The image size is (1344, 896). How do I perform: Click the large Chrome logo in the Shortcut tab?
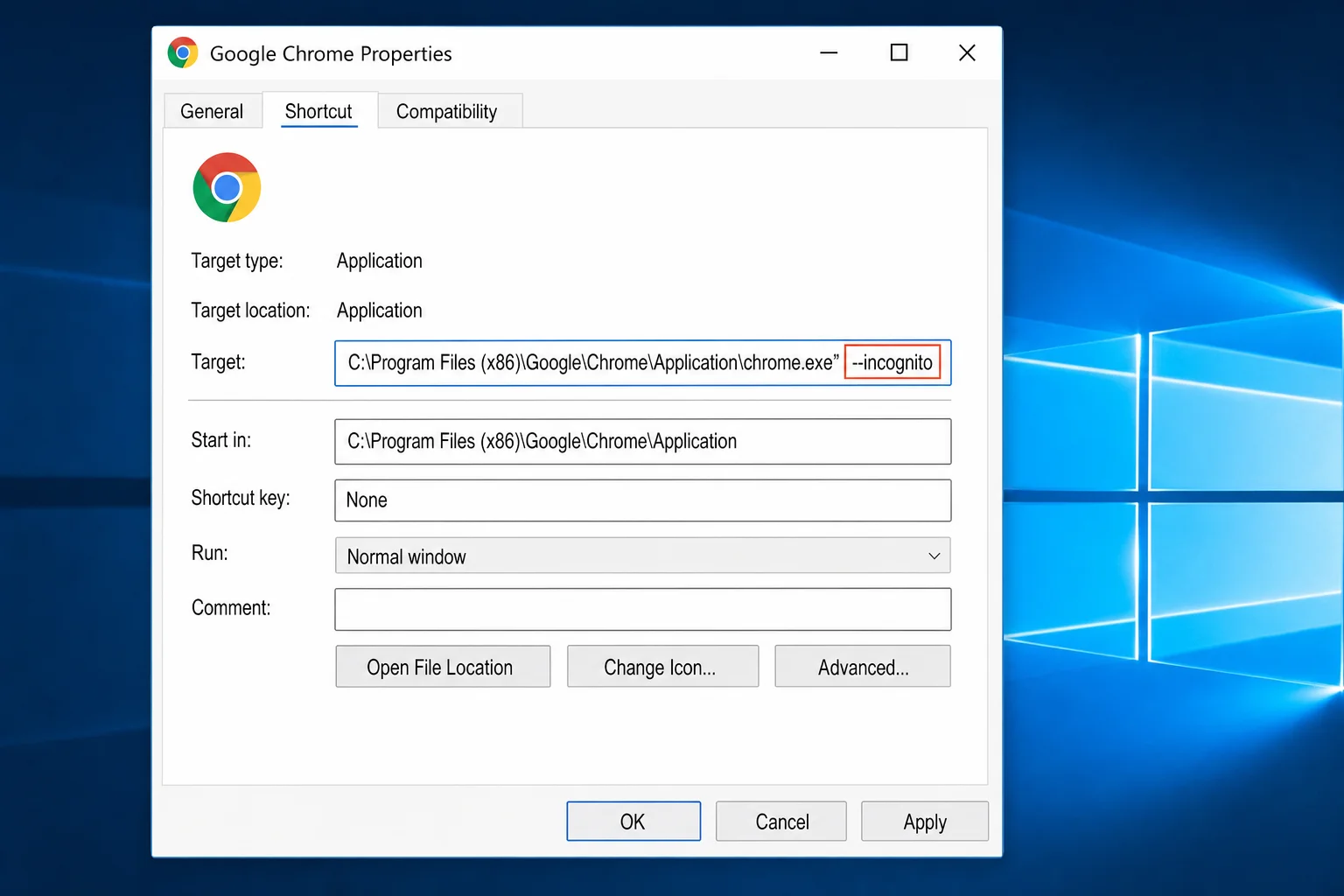click(227, 187)
